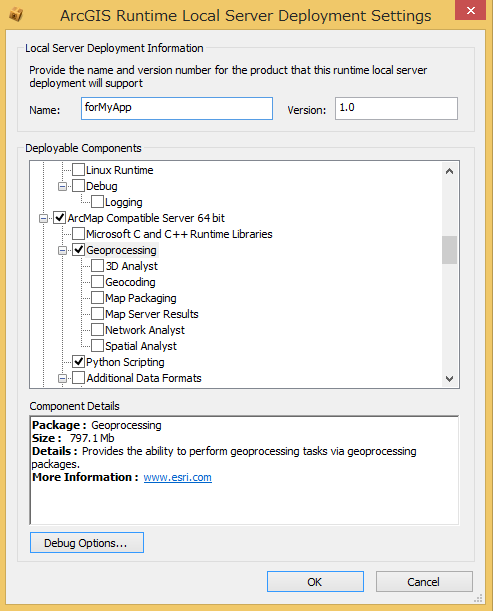Viewport: 493px width, 611px height.
Task: Open Debug Options dialog
Action: click(x=87, y=542)
